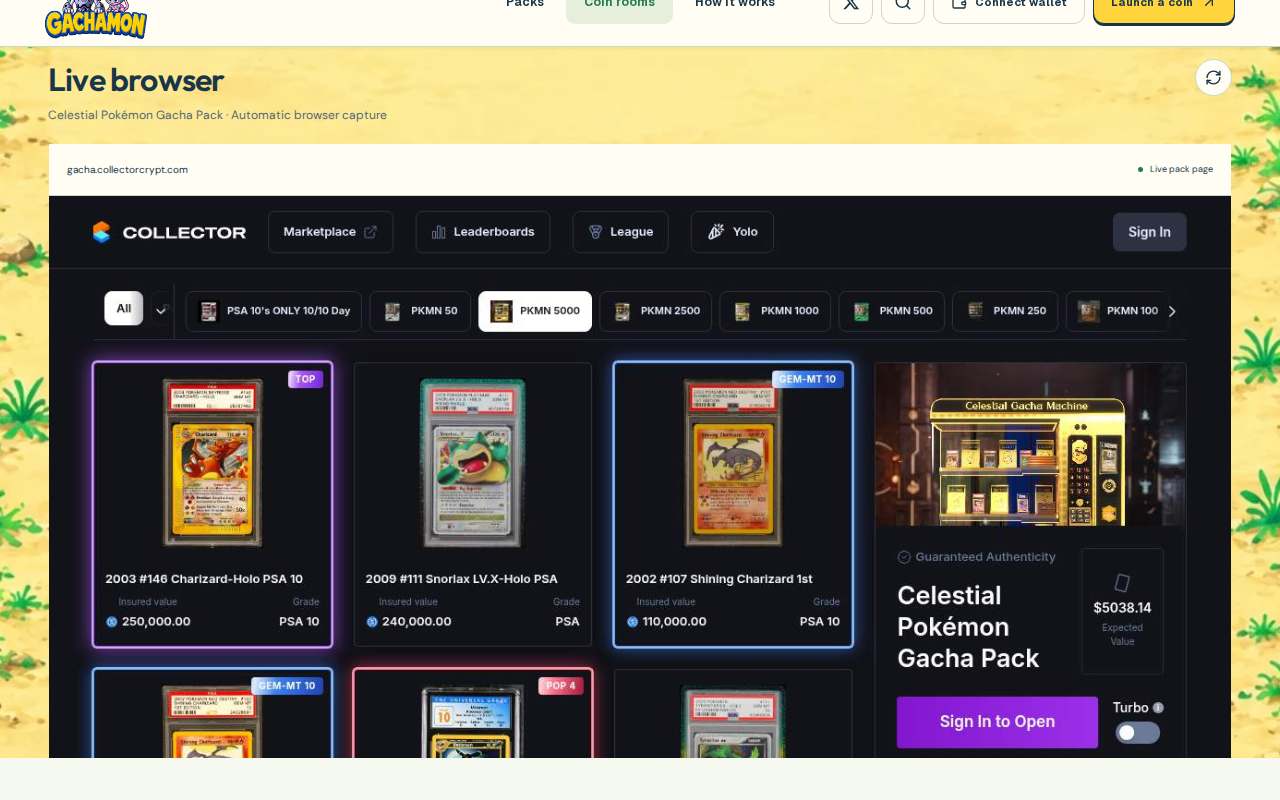Select the PKMN 100 pack tab
This screenshot has height=800, width=1280.
tap(1117, 311)
